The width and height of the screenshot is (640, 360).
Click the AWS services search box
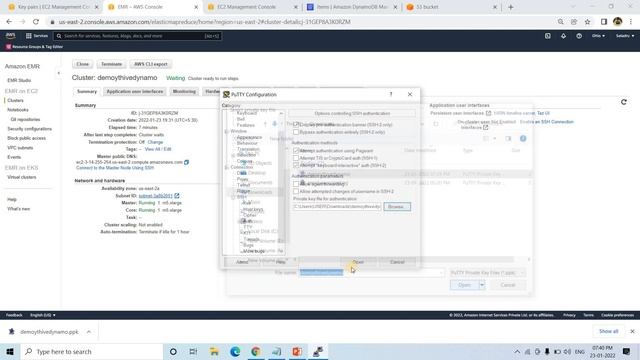click(137, 36)
